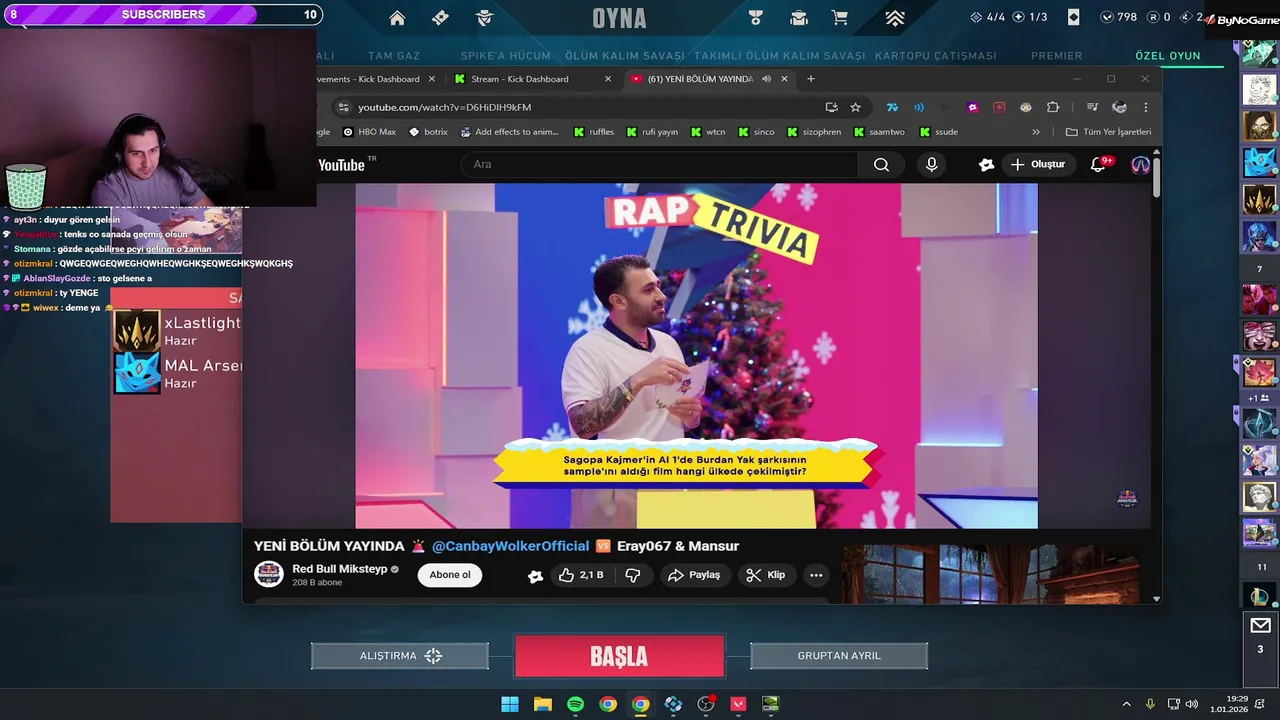The height and width of the screenshot is (720, 1280).
Task: Open the career medal icon in Valorant
Action: (x=755, y=18)
